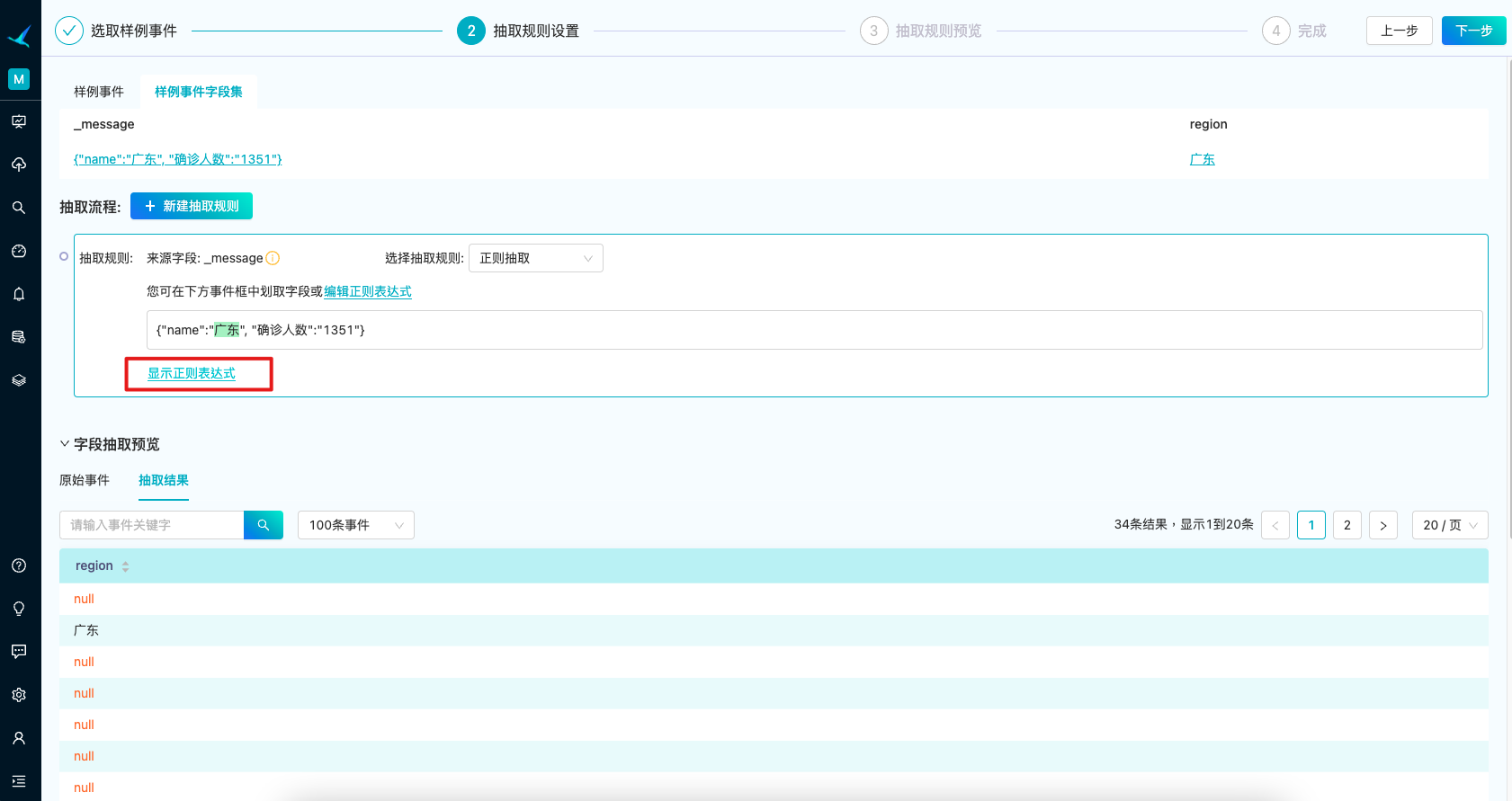Go to next page arrow
1512x801 pixels.
pyautogui.click(x=1383, y=525)
